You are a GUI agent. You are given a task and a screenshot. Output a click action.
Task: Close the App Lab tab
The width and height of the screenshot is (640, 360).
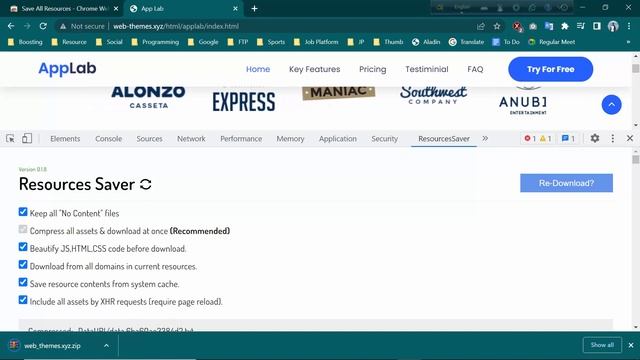click(x=236, y=8)
